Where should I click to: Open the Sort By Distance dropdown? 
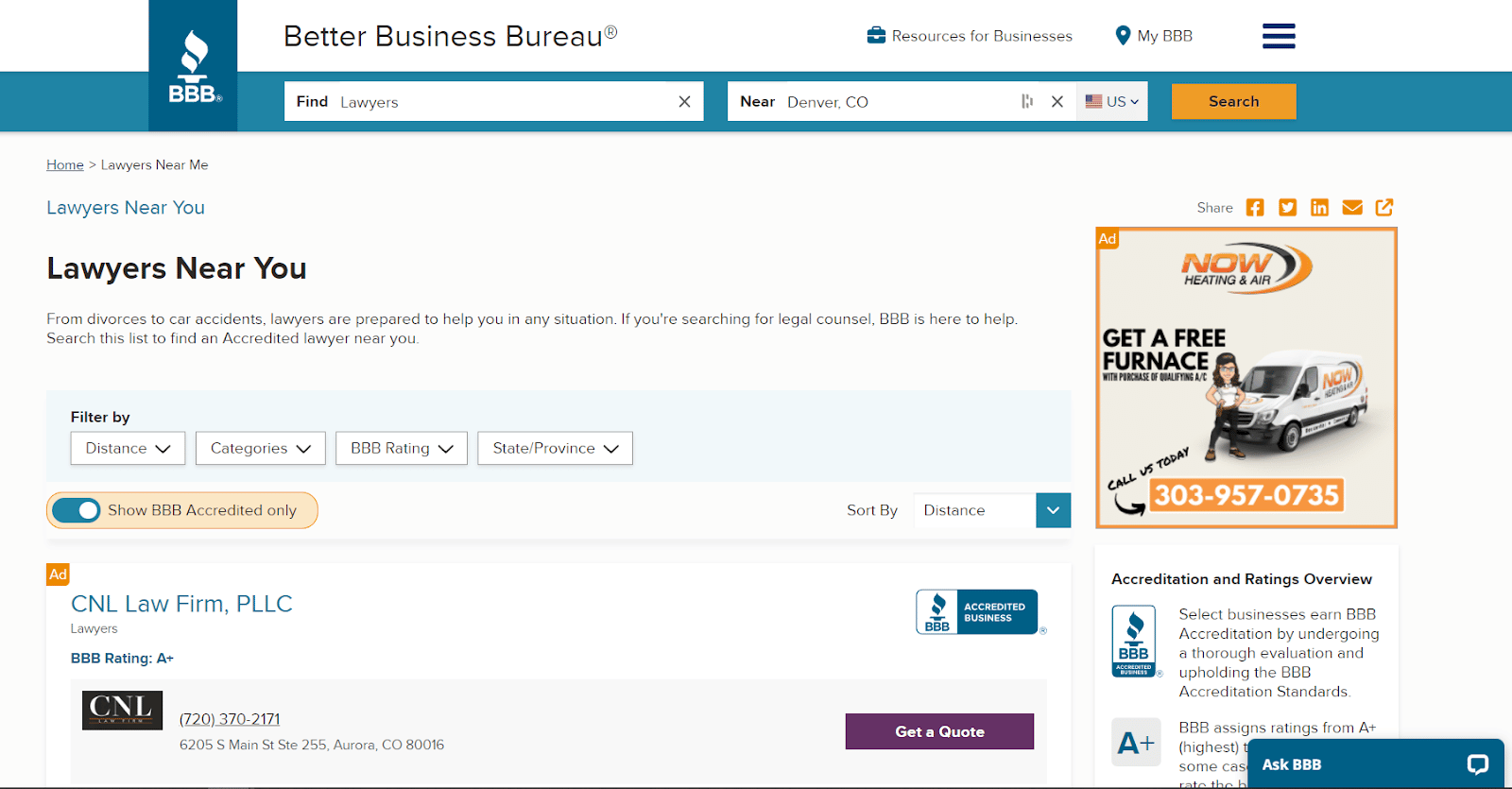tap(992, 510)
